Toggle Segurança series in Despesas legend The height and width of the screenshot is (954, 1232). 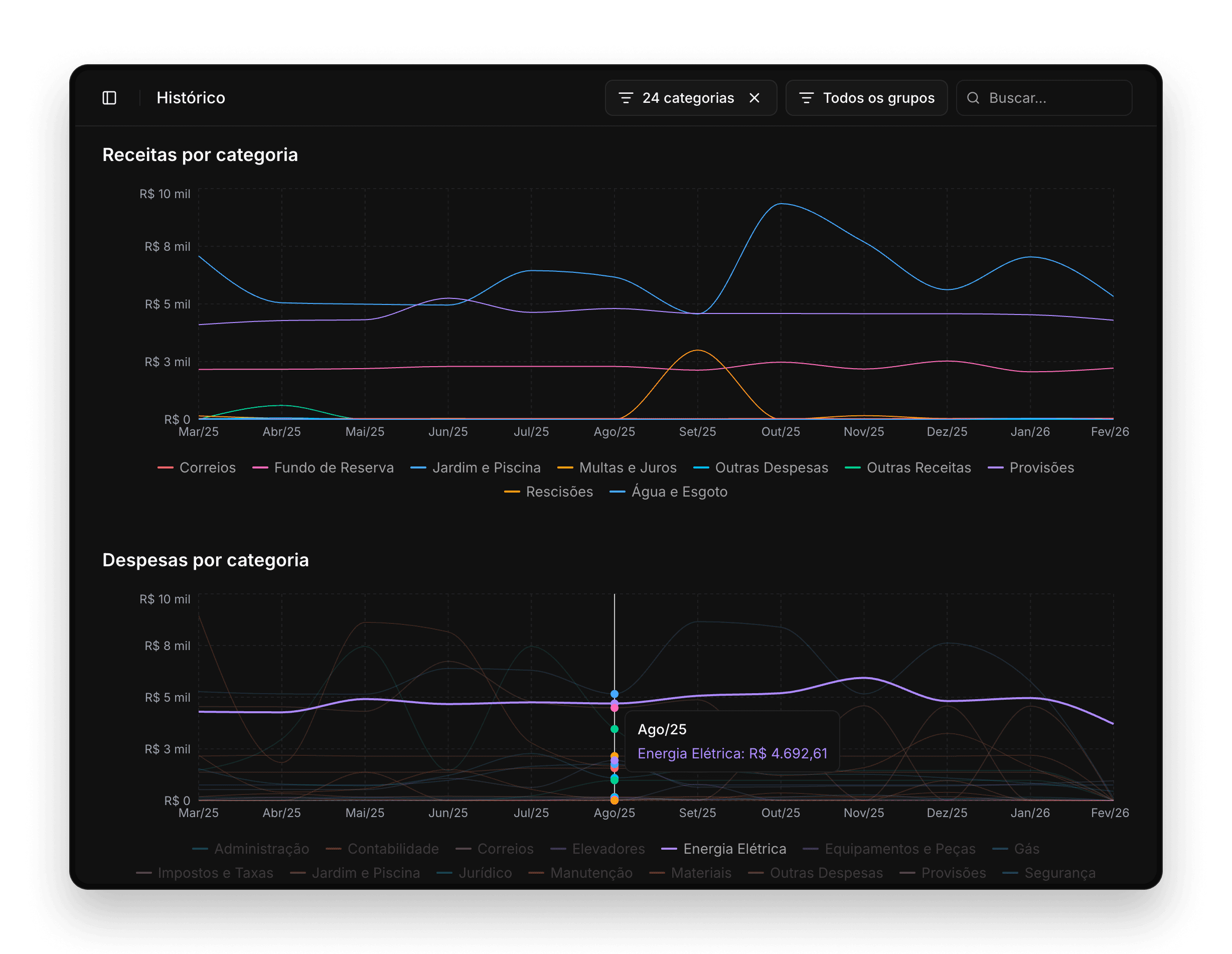point(1059,873)
